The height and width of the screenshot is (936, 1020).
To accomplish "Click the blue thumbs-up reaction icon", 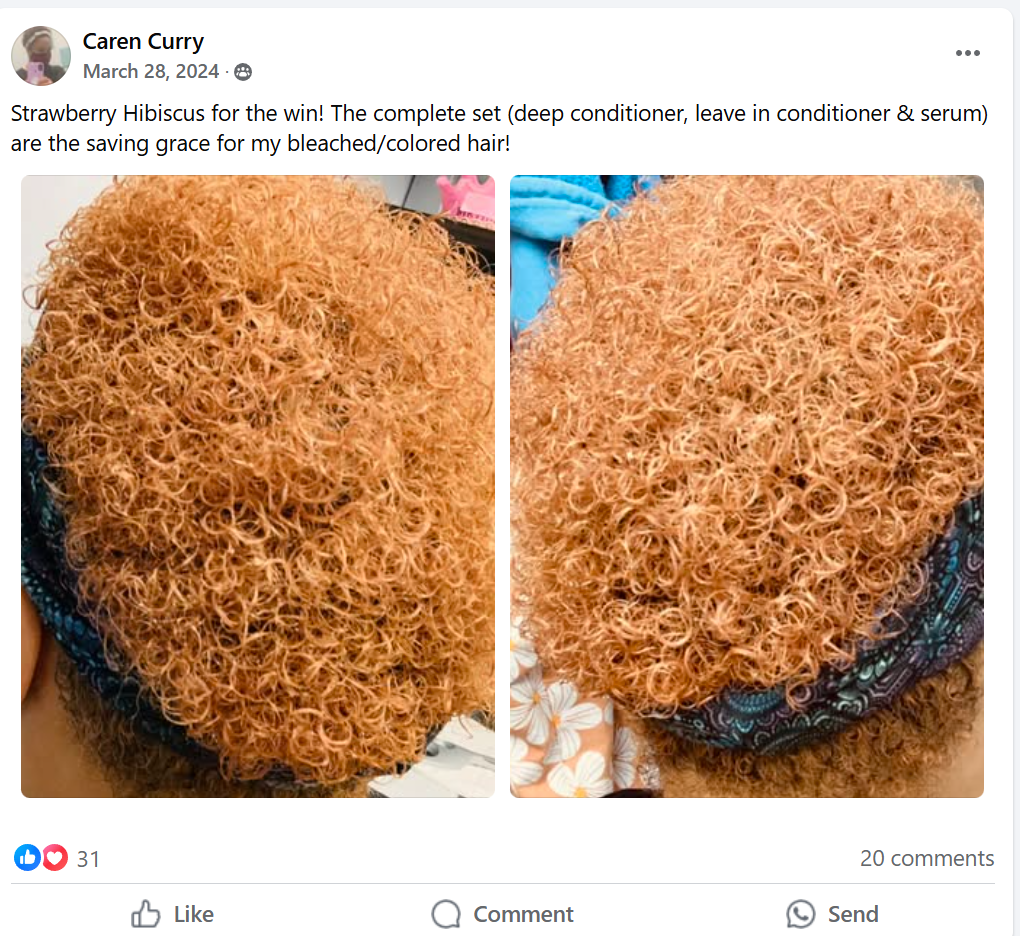I will point(27,858).
